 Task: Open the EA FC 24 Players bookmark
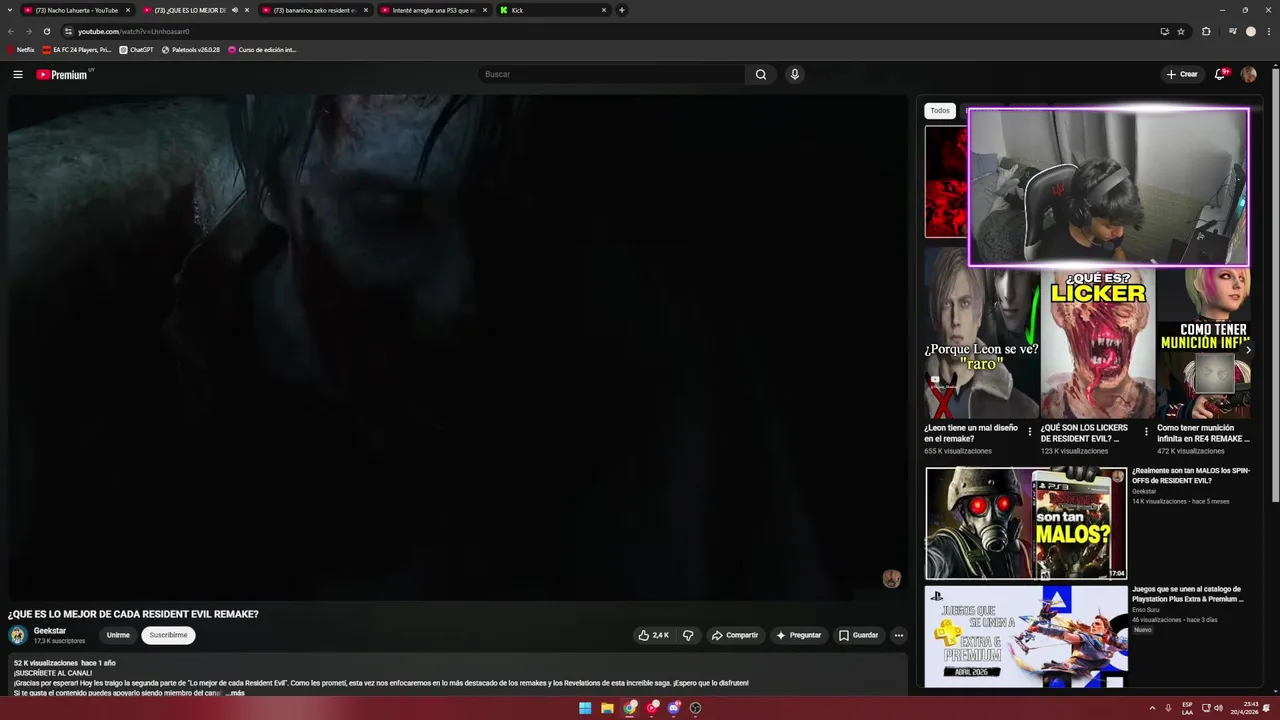(77, 49)
